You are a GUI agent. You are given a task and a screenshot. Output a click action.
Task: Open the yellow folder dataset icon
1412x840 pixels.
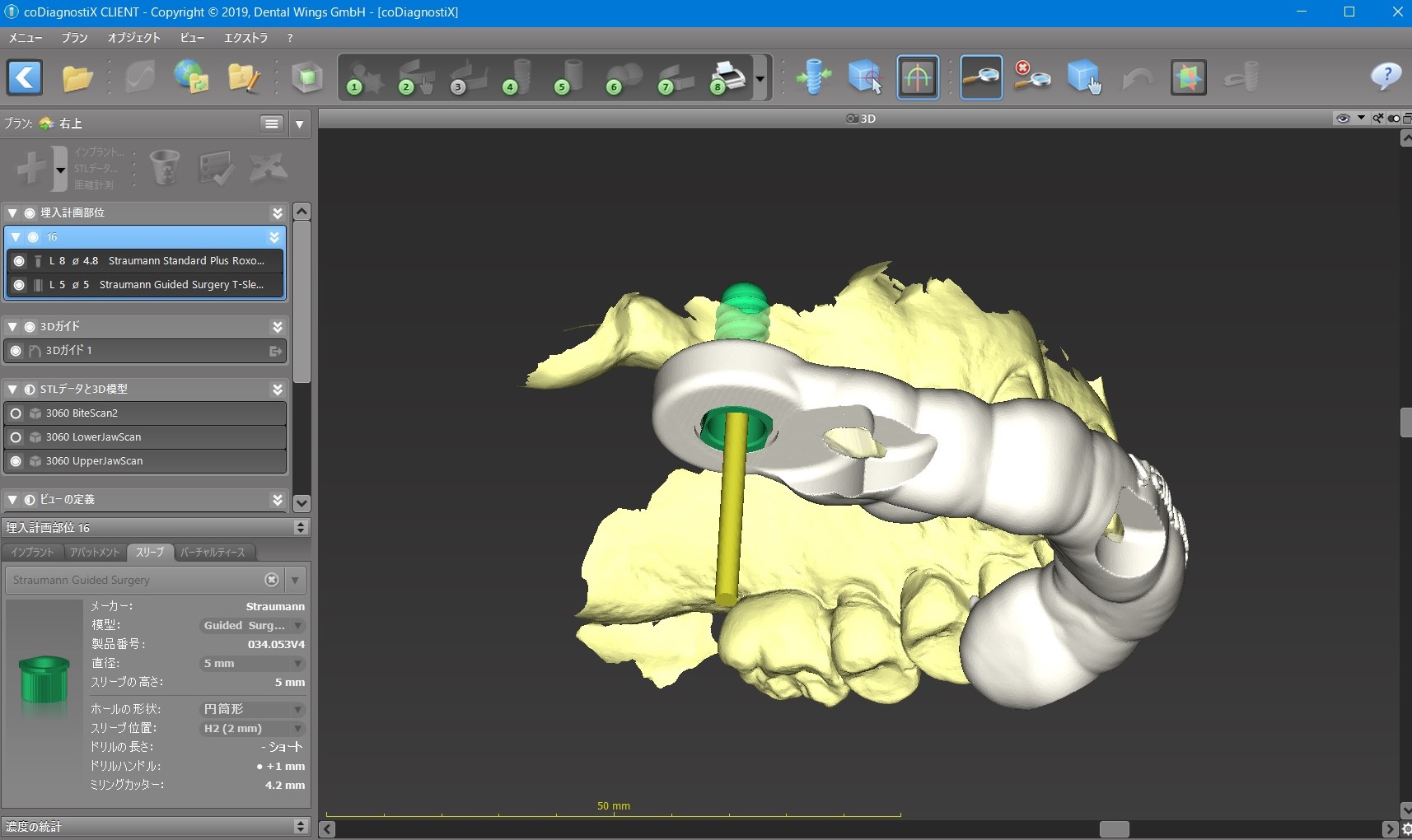(x=77, y=78)
